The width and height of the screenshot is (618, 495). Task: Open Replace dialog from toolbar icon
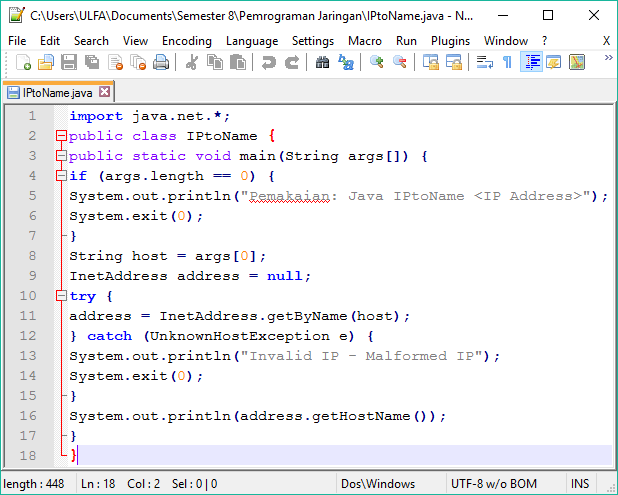point(346,62)
